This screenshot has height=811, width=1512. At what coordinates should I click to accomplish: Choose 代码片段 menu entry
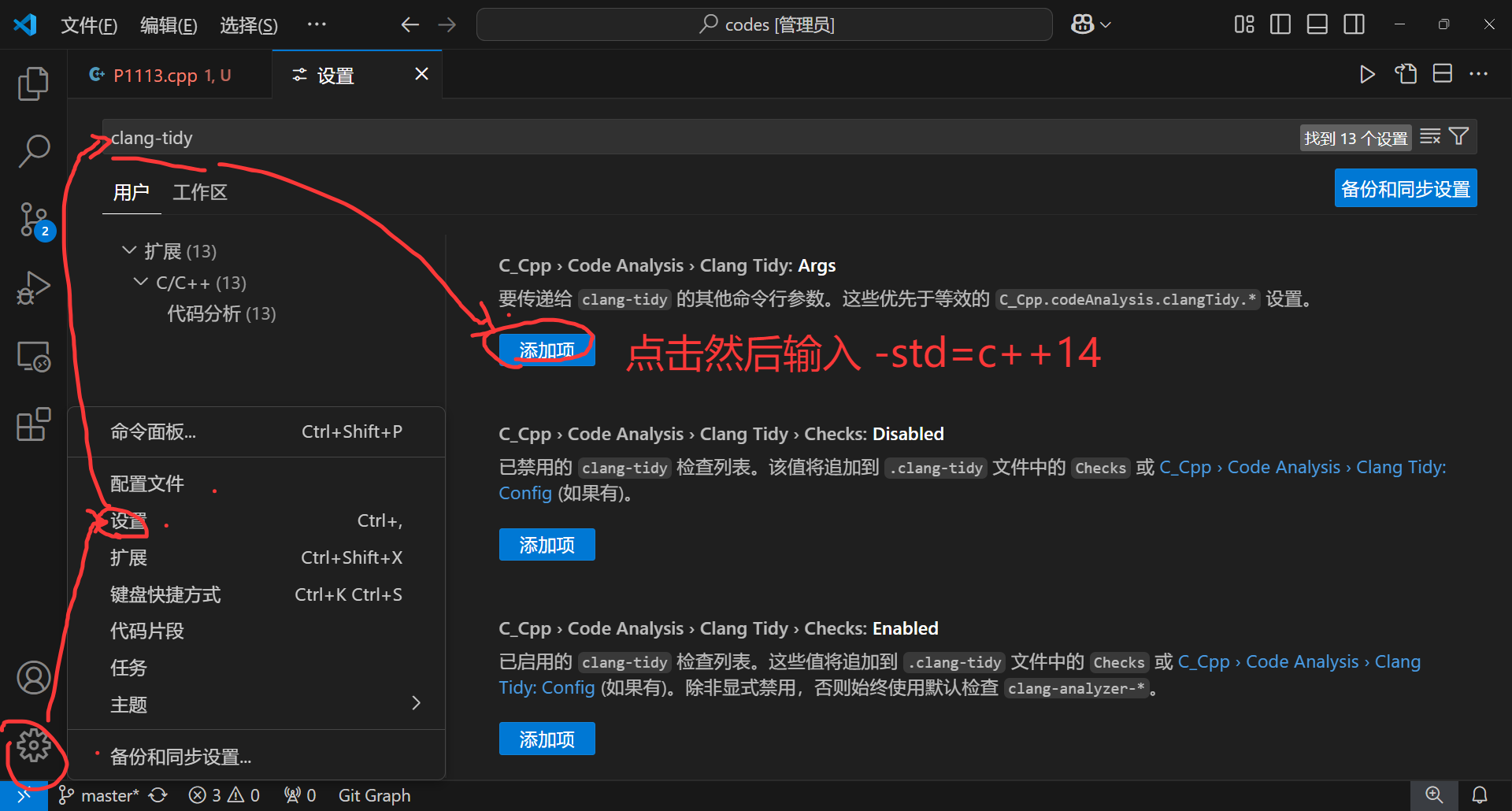[256, 631]
